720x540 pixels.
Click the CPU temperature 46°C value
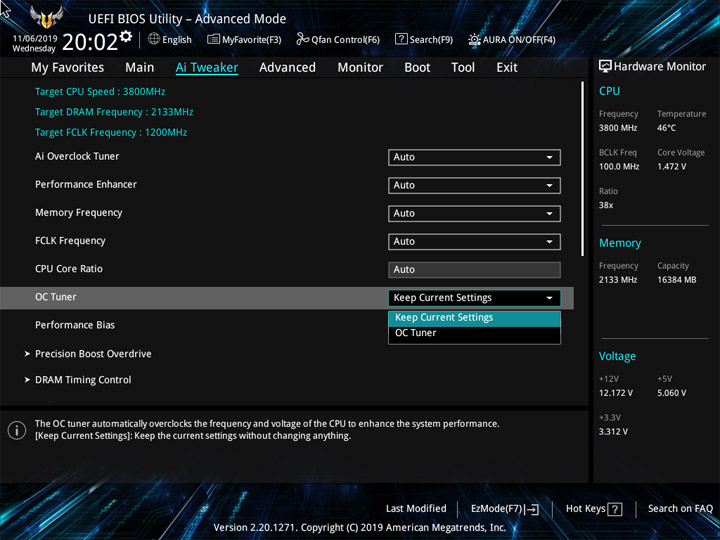click(666, 128)
